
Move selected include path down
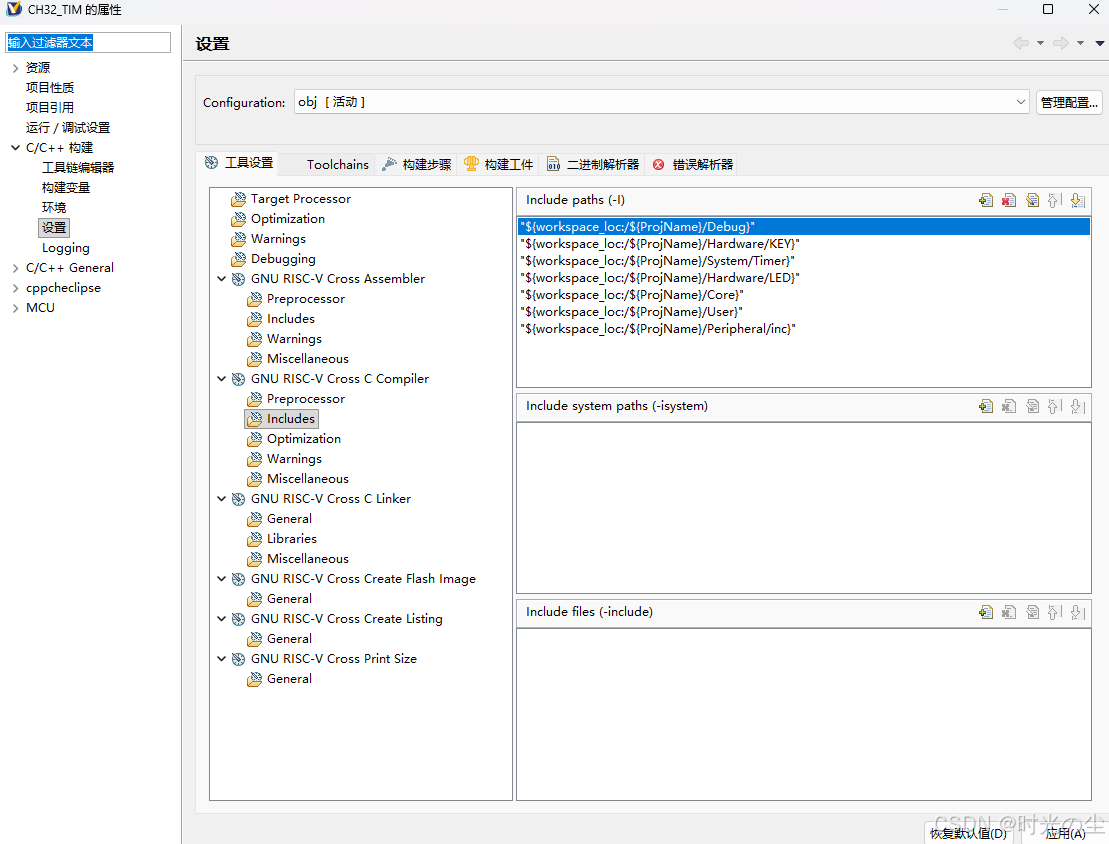(1077, 200)
